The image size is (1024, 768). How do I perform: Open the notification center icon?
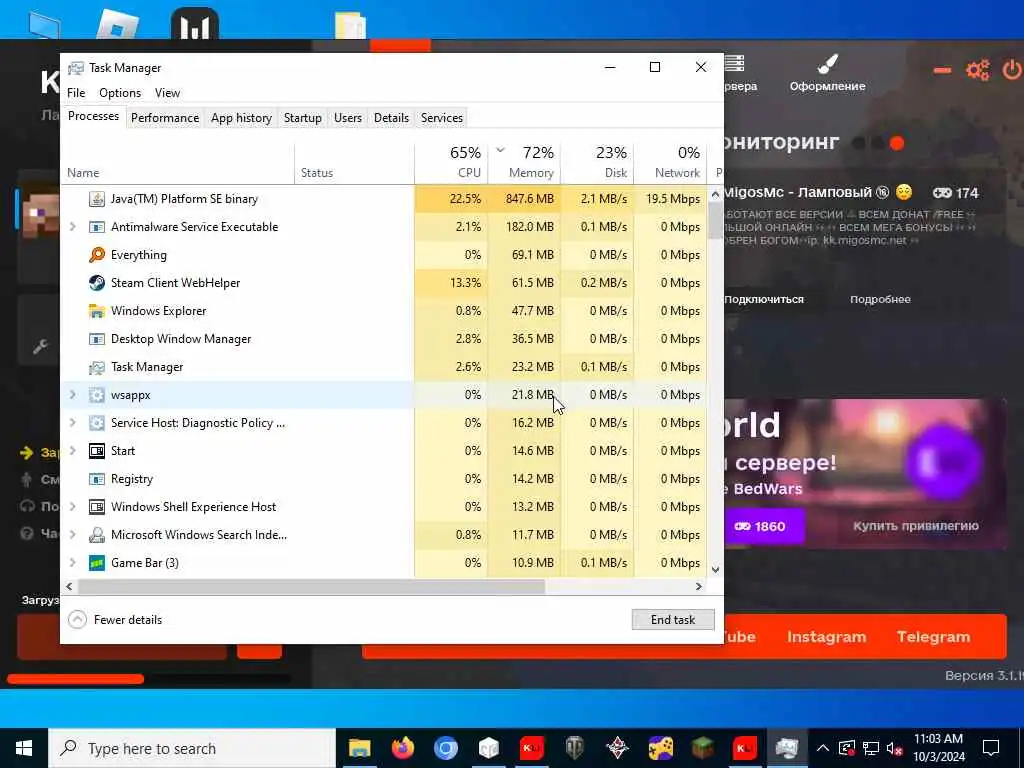coord(991,748)
